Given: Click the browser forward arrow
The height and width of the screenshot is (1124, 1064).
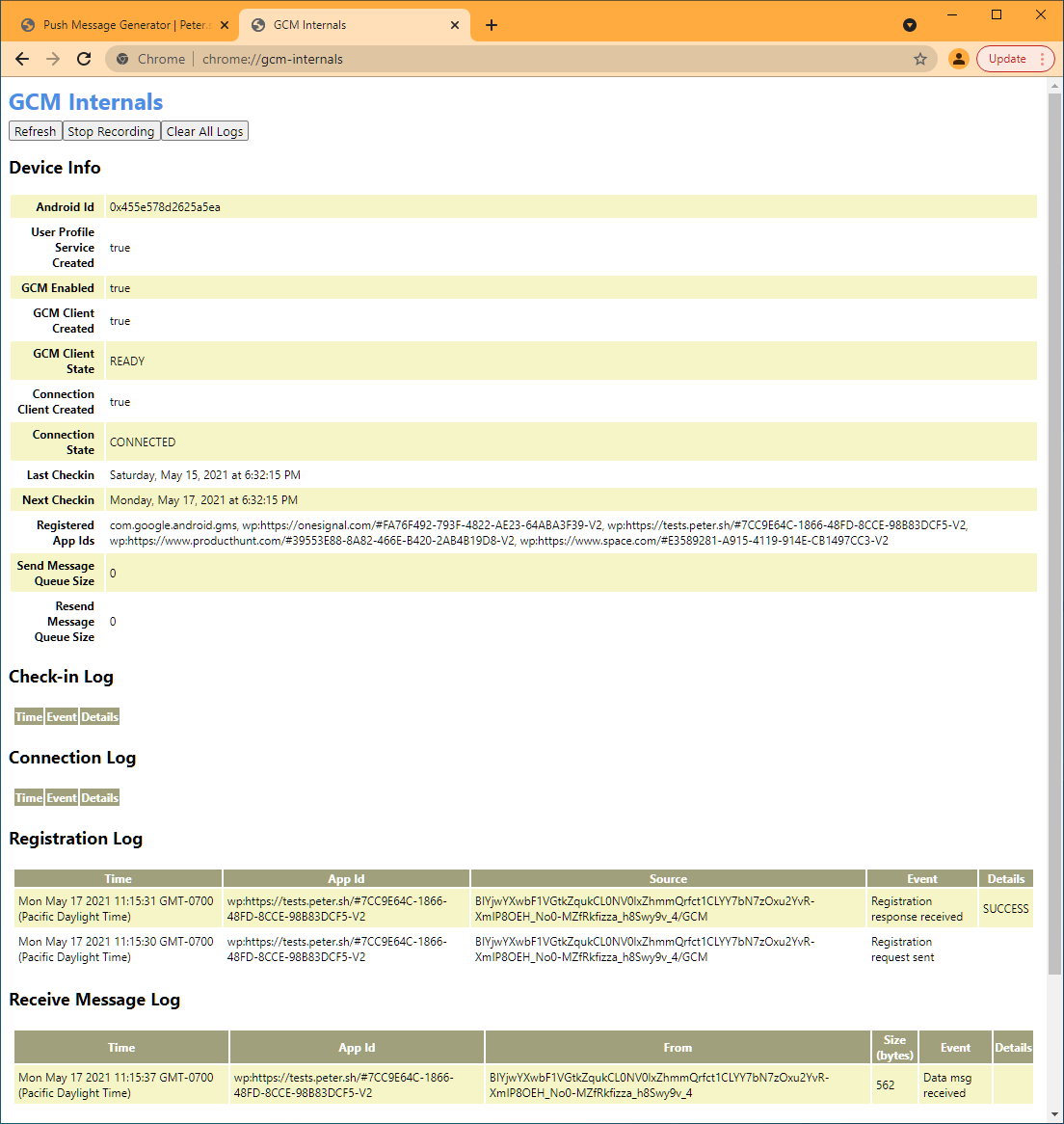Looking at the screenshot, I should 53,59.
